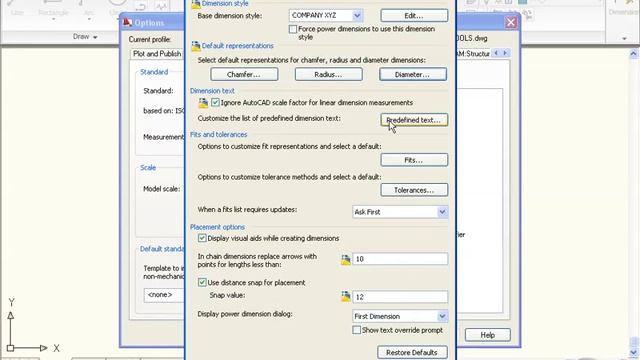Open the Tolerances... settings button
Image resolution: width=640 pixels, height=360 pixels.
click(x=414, y=190)
